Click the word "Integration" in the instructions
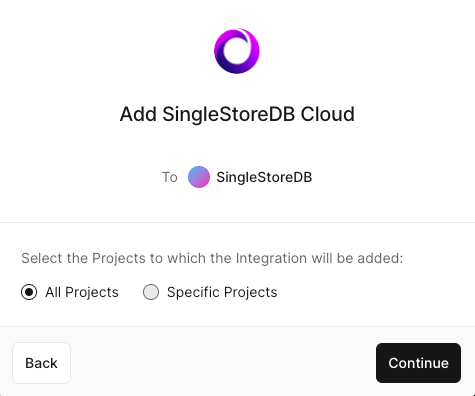The image size is (475, 396). pos(271,258)
